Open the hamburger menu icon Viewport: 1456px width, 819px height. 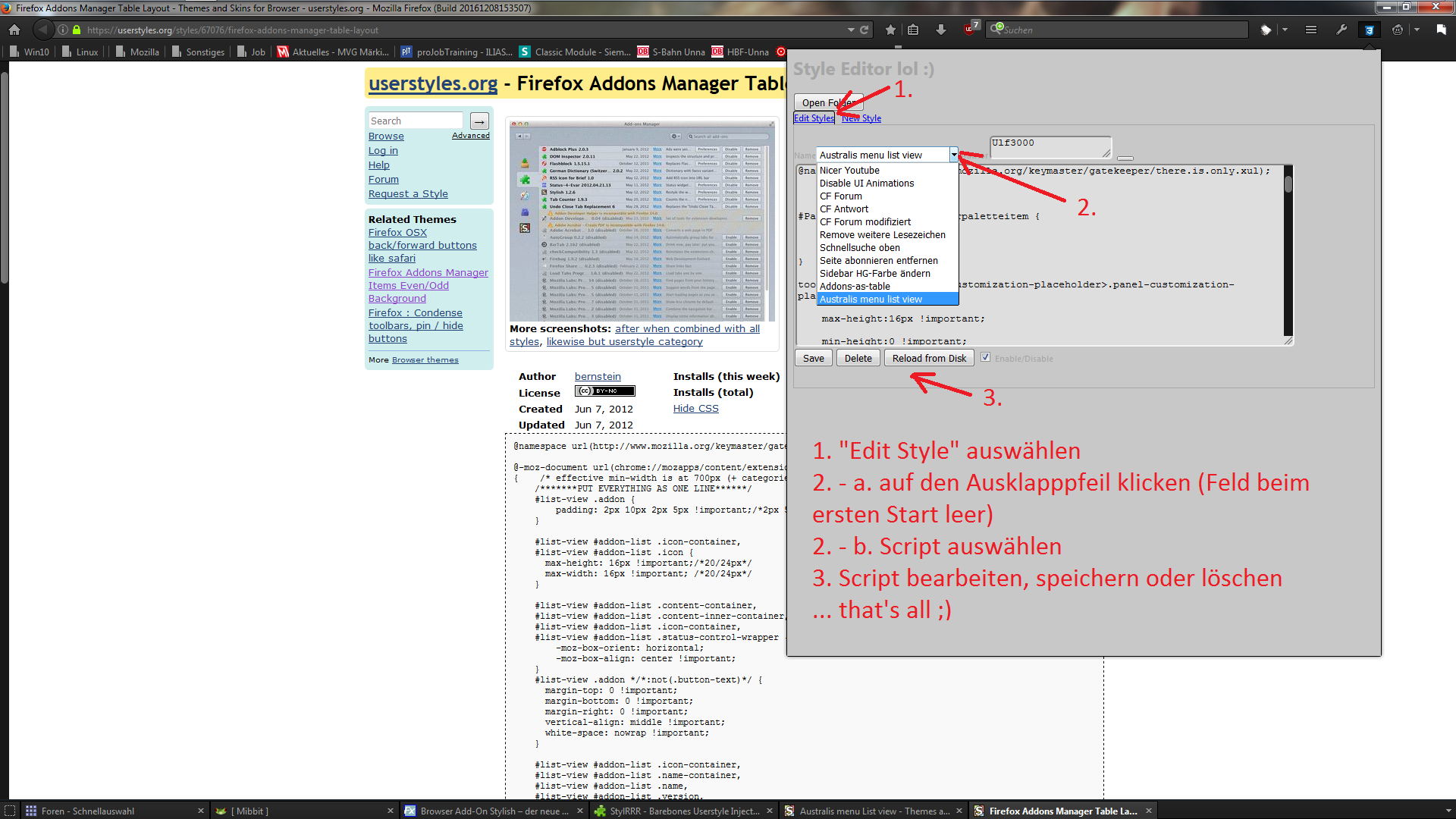click(x=1310, y=30)
